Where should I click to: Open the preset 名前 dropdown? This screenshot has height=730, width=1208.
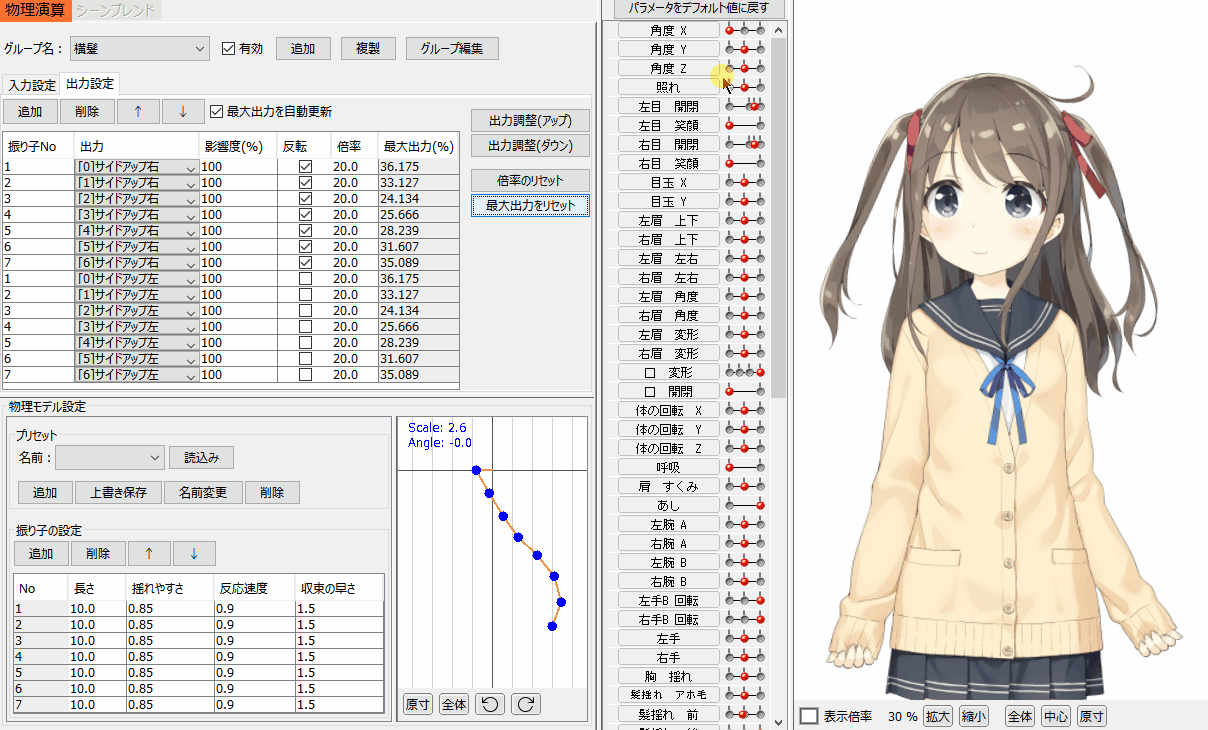click(x=110, y=457)
